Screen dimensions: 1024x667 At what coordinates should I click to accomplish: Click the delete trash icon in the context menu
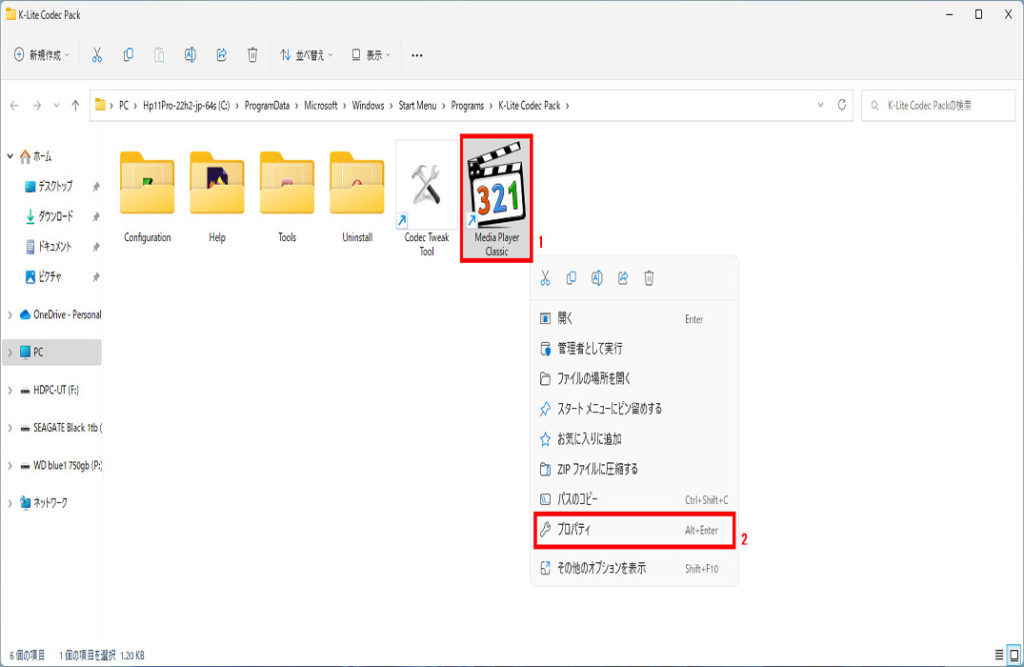(x=648, y=279)
